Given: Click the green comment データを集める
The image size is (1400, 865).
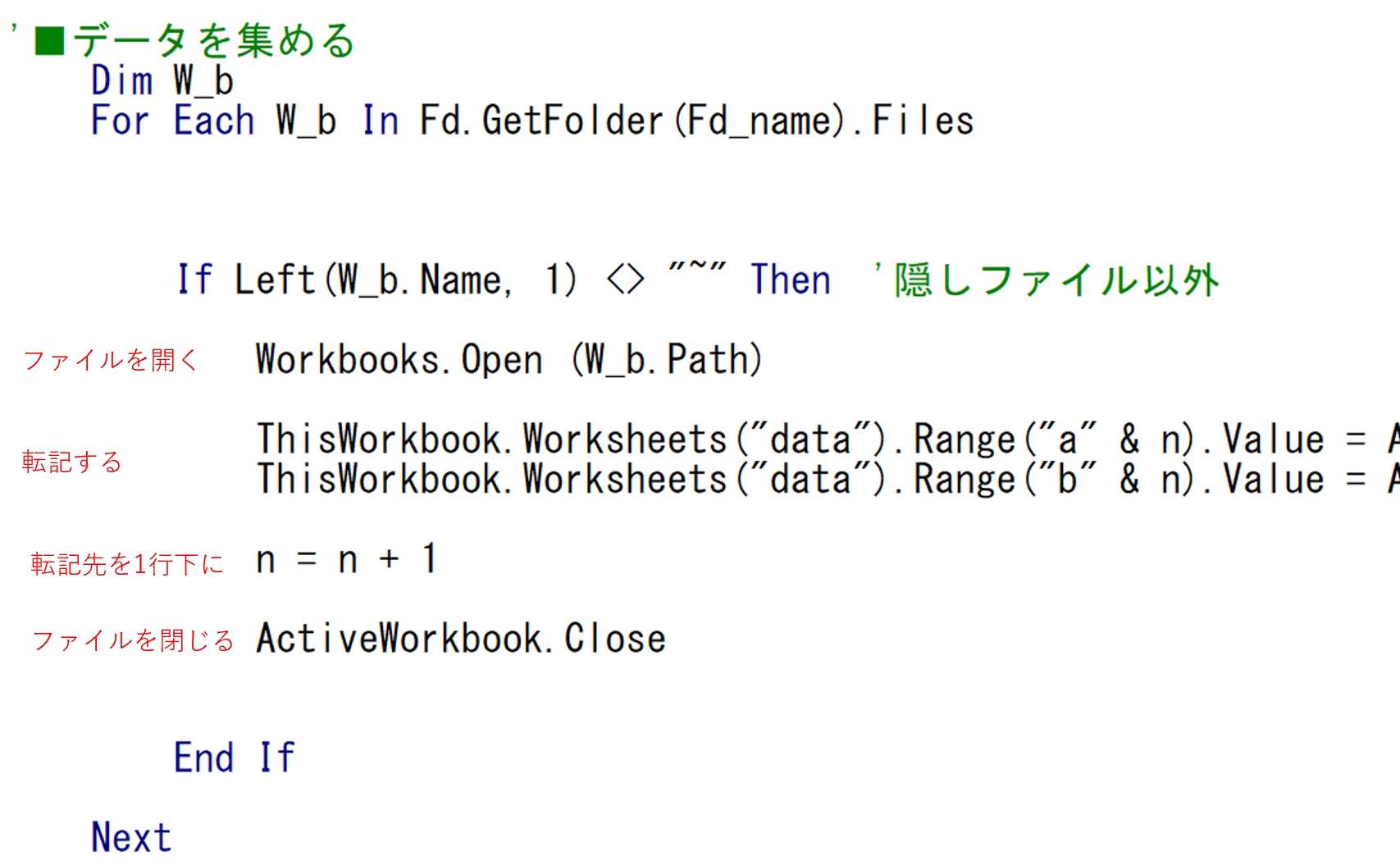Looking at the screenshot, I should (x=213, y=40).
